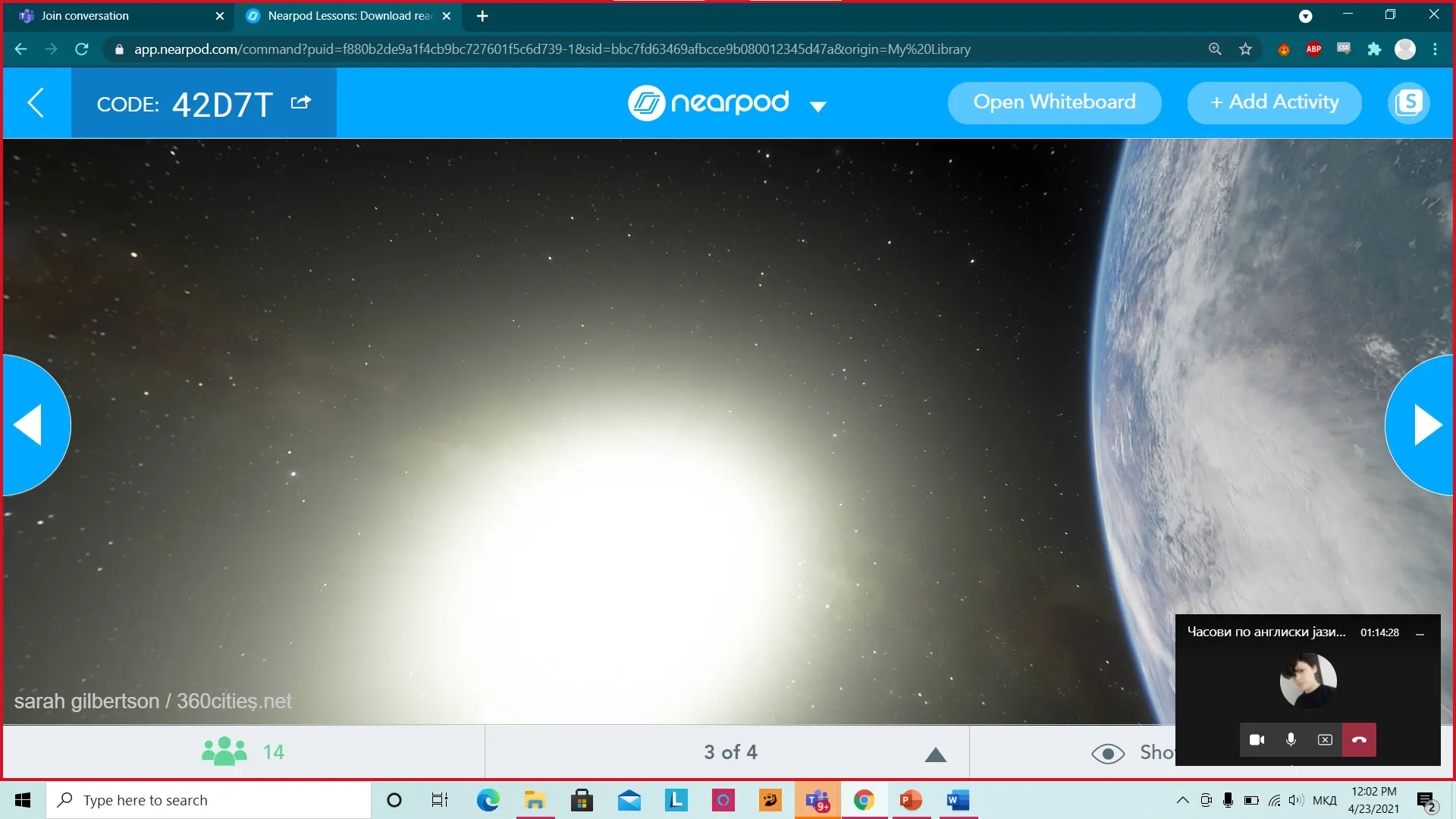Click the 3 of 4 slide counter
The width and height of the screenshot is (1456, 819).
click(x=730, y=752)
